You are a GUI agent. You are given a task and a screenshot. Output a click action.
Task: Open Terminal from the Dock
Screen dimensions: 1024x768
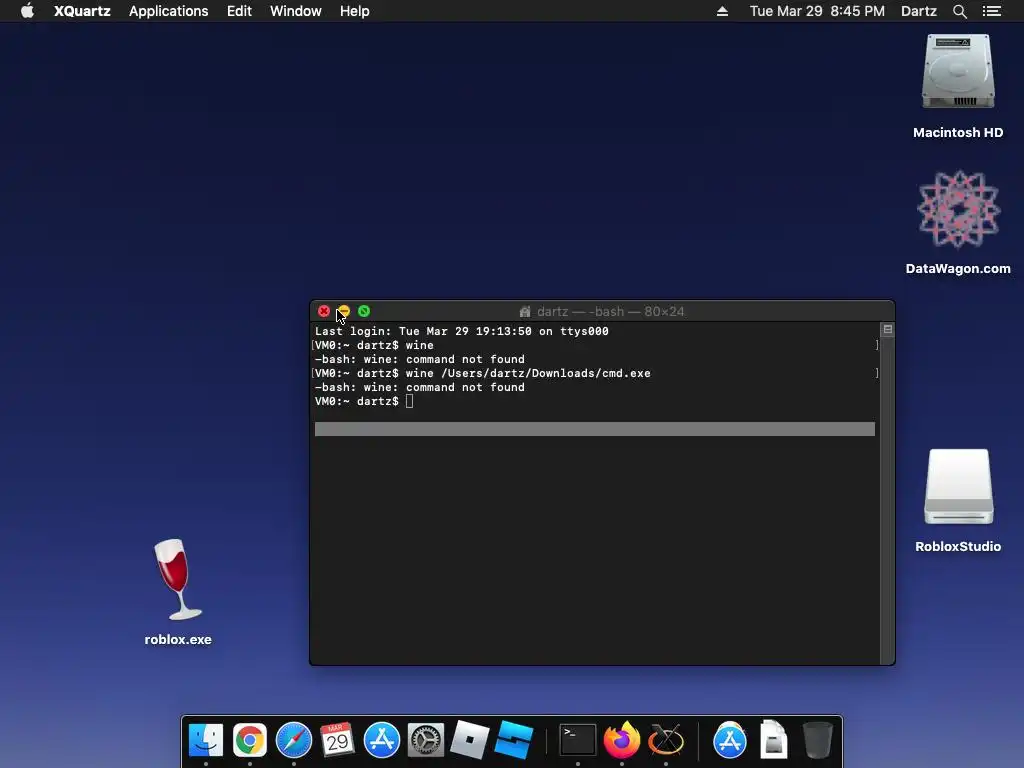pyautogui.click(x=578, y=741)
